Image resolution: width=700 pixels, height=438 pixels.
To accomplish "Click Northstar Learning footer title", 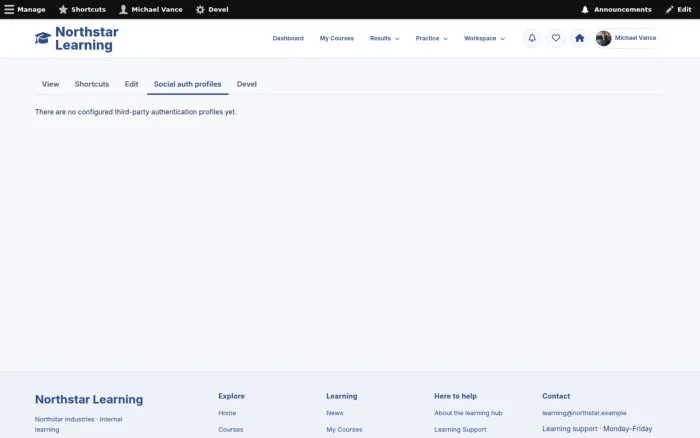I will point(89,399).
